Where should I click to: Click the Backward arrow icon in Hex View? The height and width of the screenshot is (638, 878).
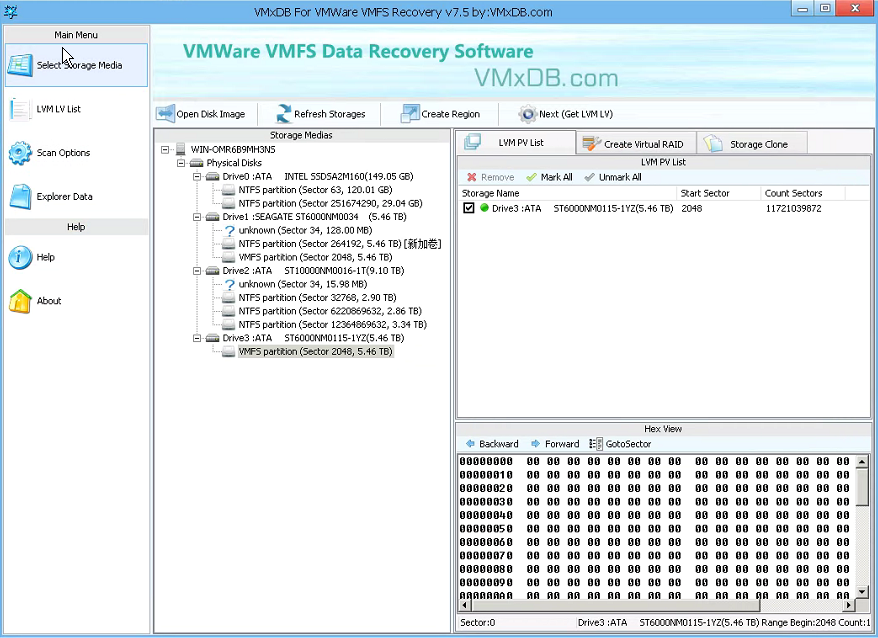click(470, 444)
